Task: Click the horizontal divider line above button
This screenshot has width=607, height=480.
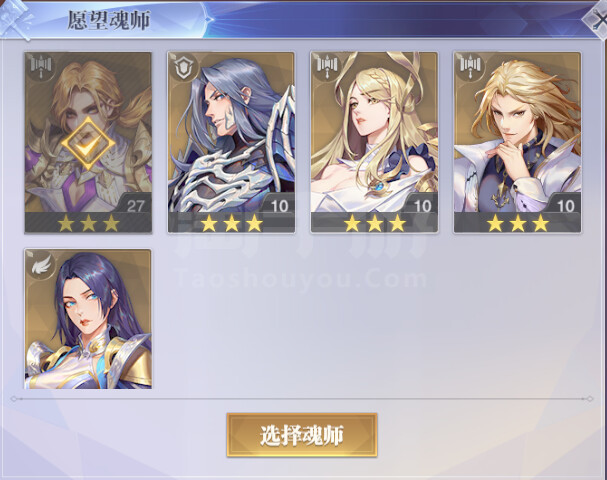Action: [302, 399]
